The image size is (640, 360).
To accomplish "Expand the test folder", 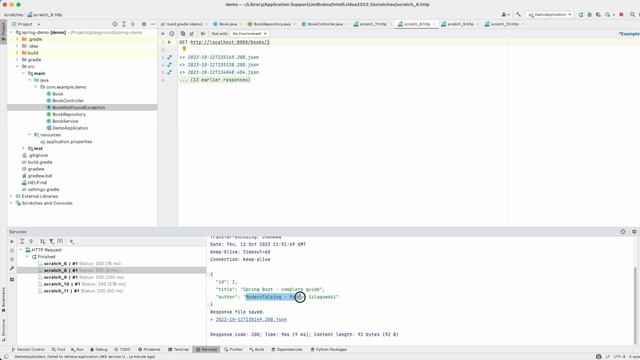I will [x=23, y=149].
